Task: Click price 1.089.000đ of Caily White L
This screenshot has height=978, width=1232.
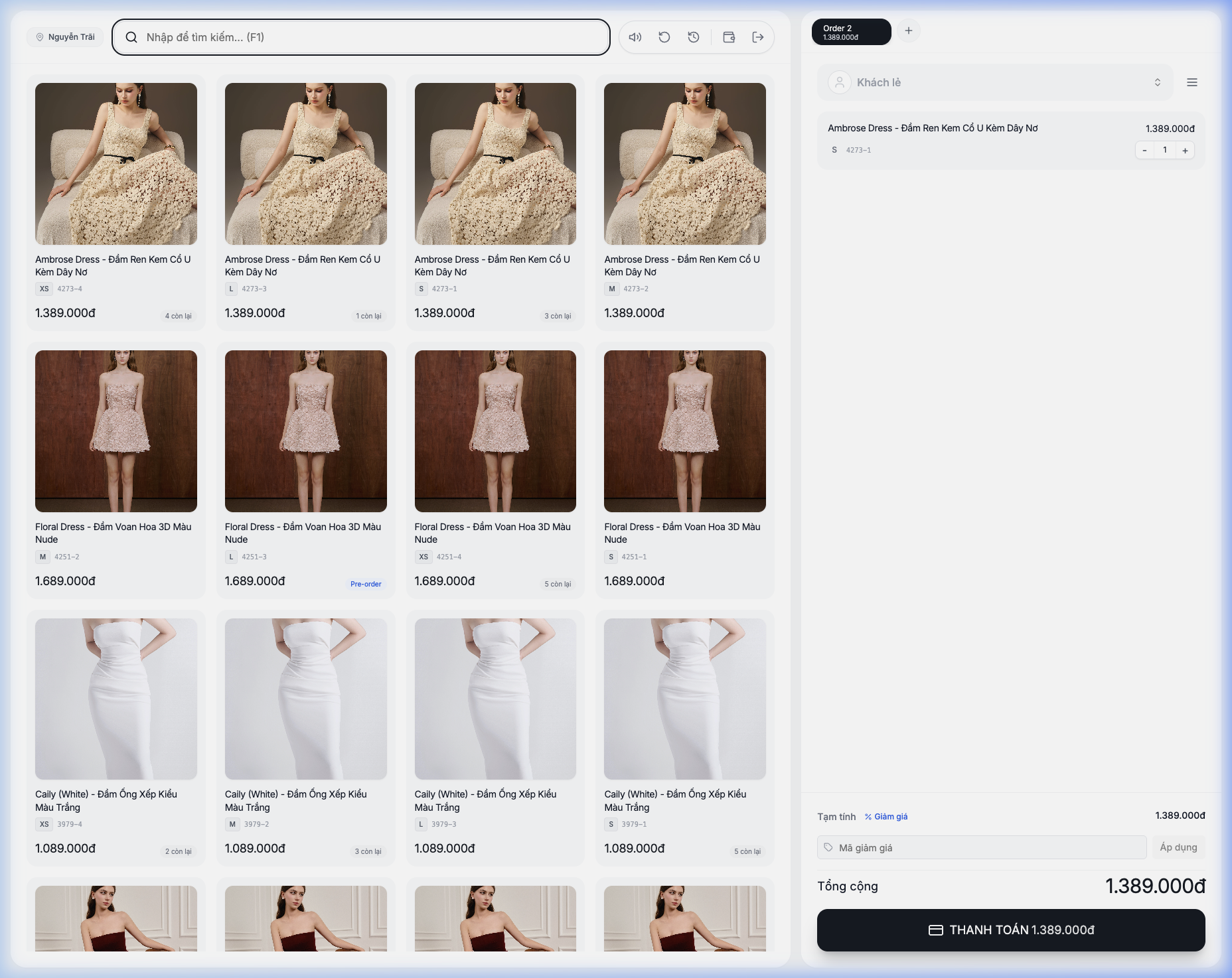Action: pyautogui.click(x=445, y=849)
